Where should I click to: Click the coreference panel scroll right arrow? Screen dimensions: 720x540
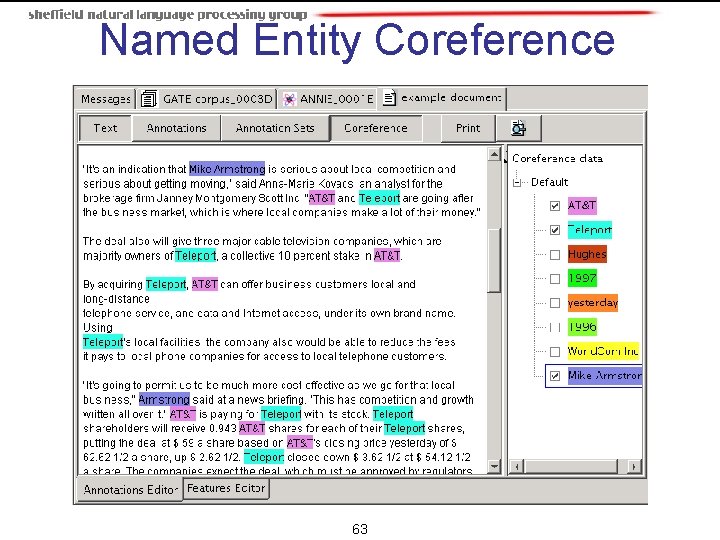tap(634, 467)
